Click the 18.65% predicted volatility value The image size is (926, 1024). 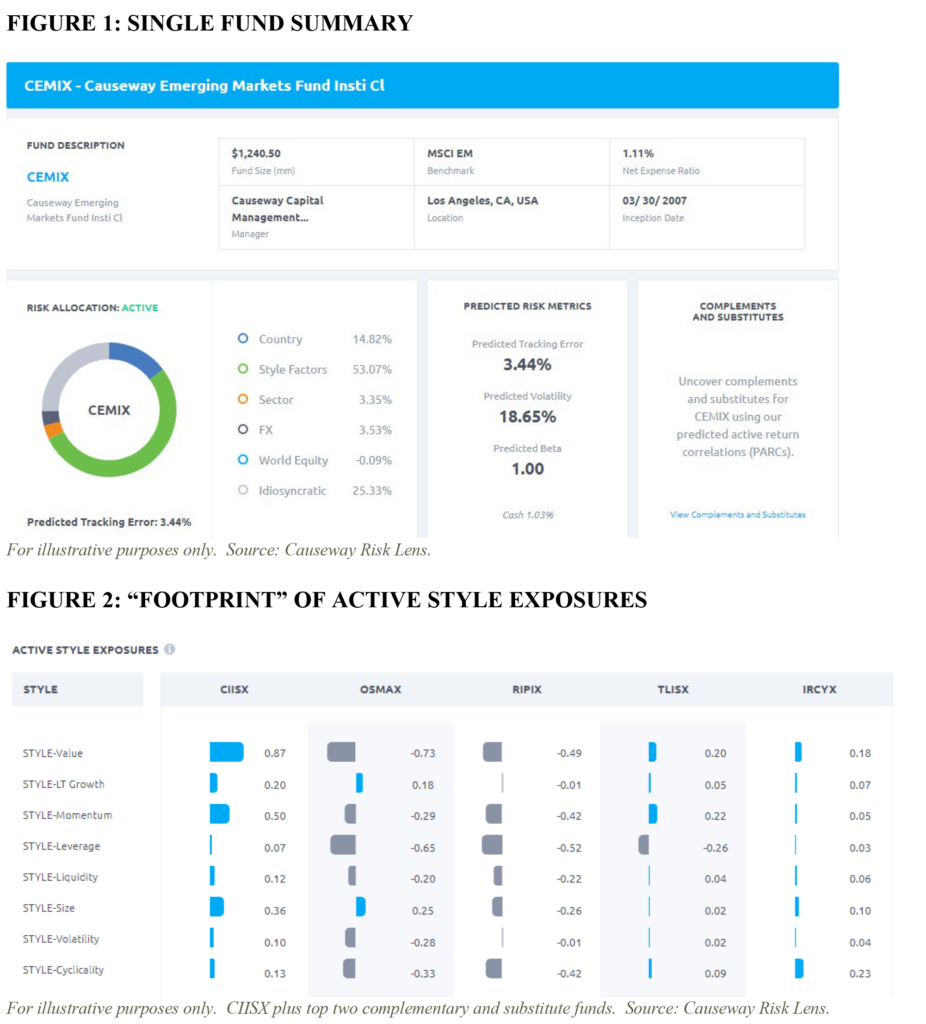click(528, 417)
